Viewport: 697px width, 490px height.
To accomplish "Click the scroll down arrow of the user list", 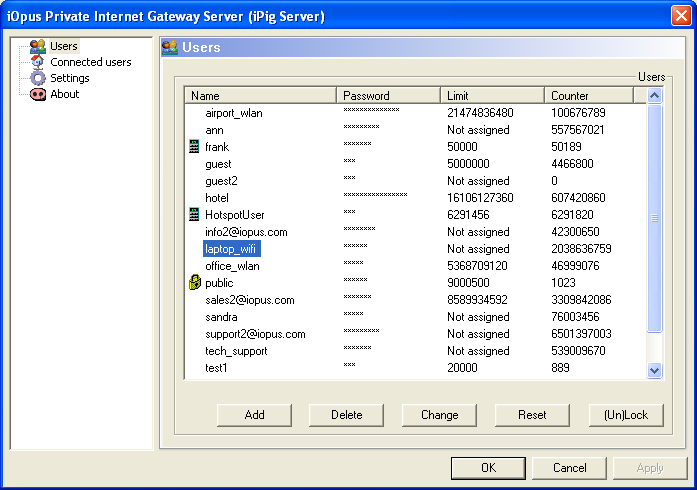I will pos(654,370).
